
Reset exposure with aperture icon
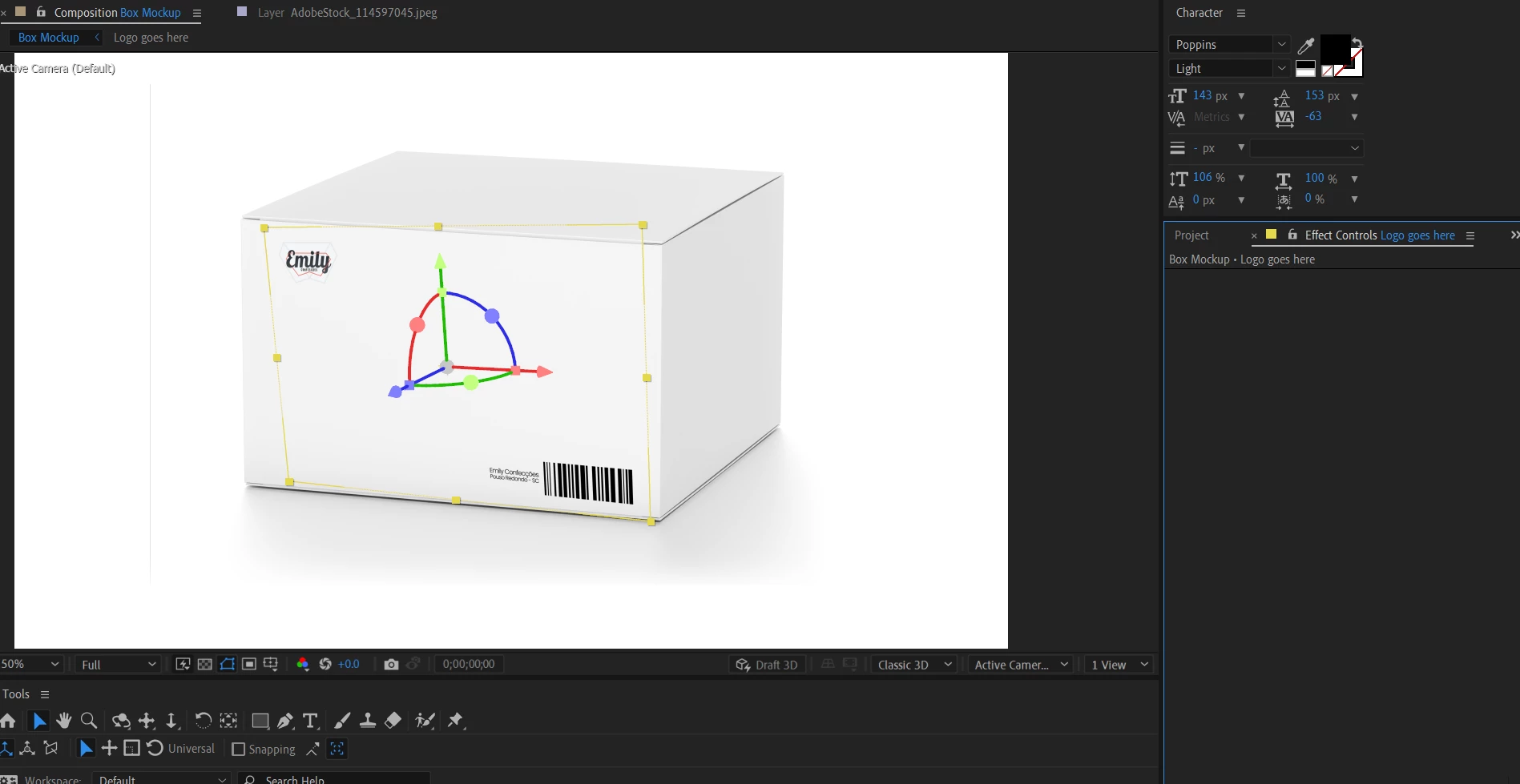click(x=325, y=665)
